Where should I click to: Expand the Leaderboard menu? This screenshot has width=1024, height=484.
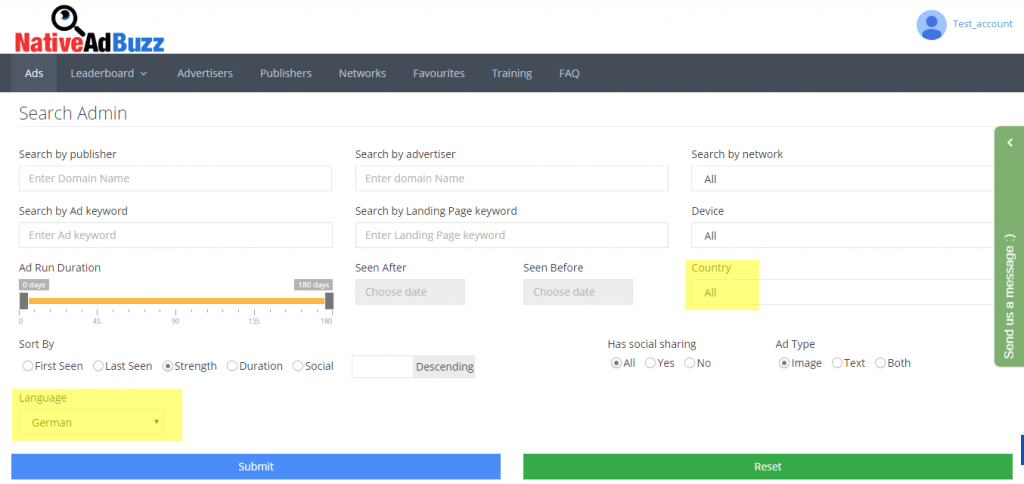(109, 73)
